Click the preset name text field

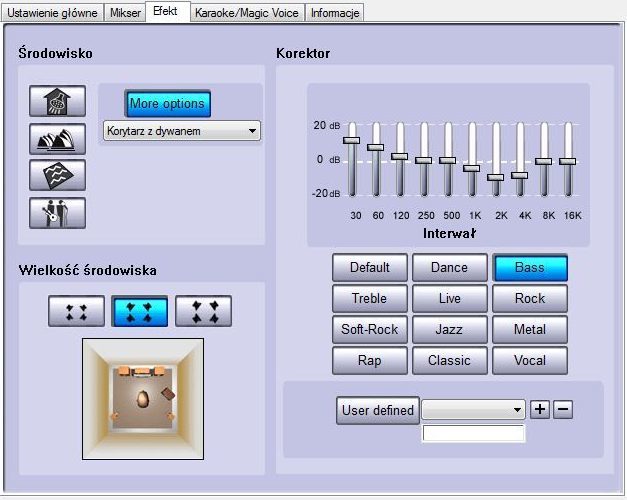[x=473, y=434]
